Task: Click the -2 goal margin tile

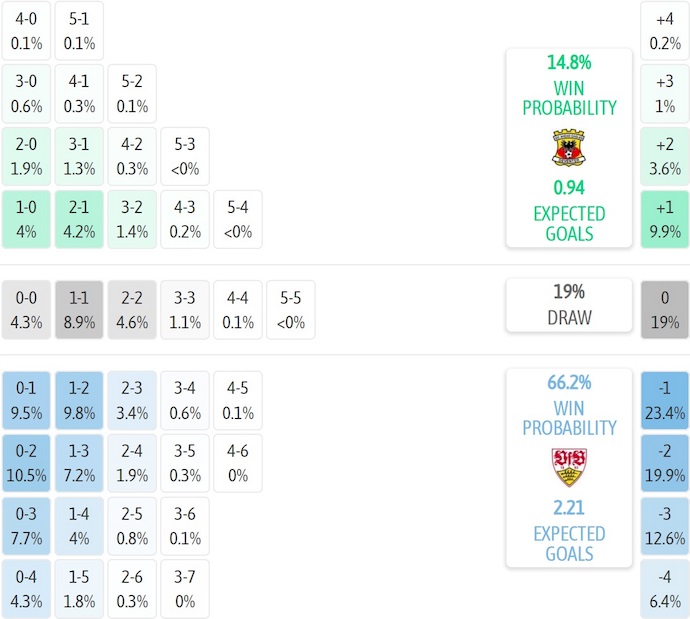Action: point(665,463)
